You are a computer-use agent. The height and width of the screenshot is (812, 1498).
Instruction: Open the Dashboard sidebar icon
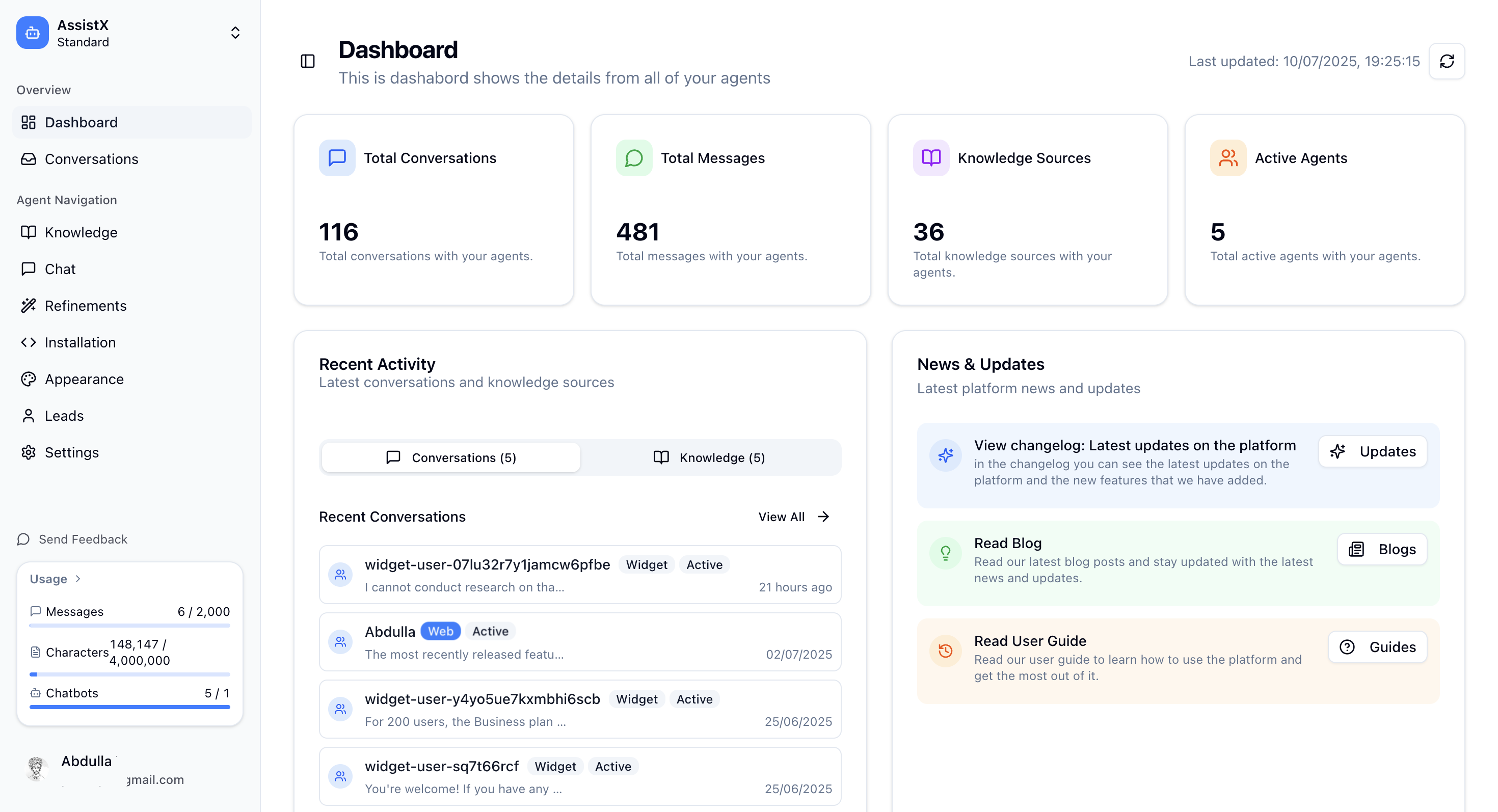(29, 122)
